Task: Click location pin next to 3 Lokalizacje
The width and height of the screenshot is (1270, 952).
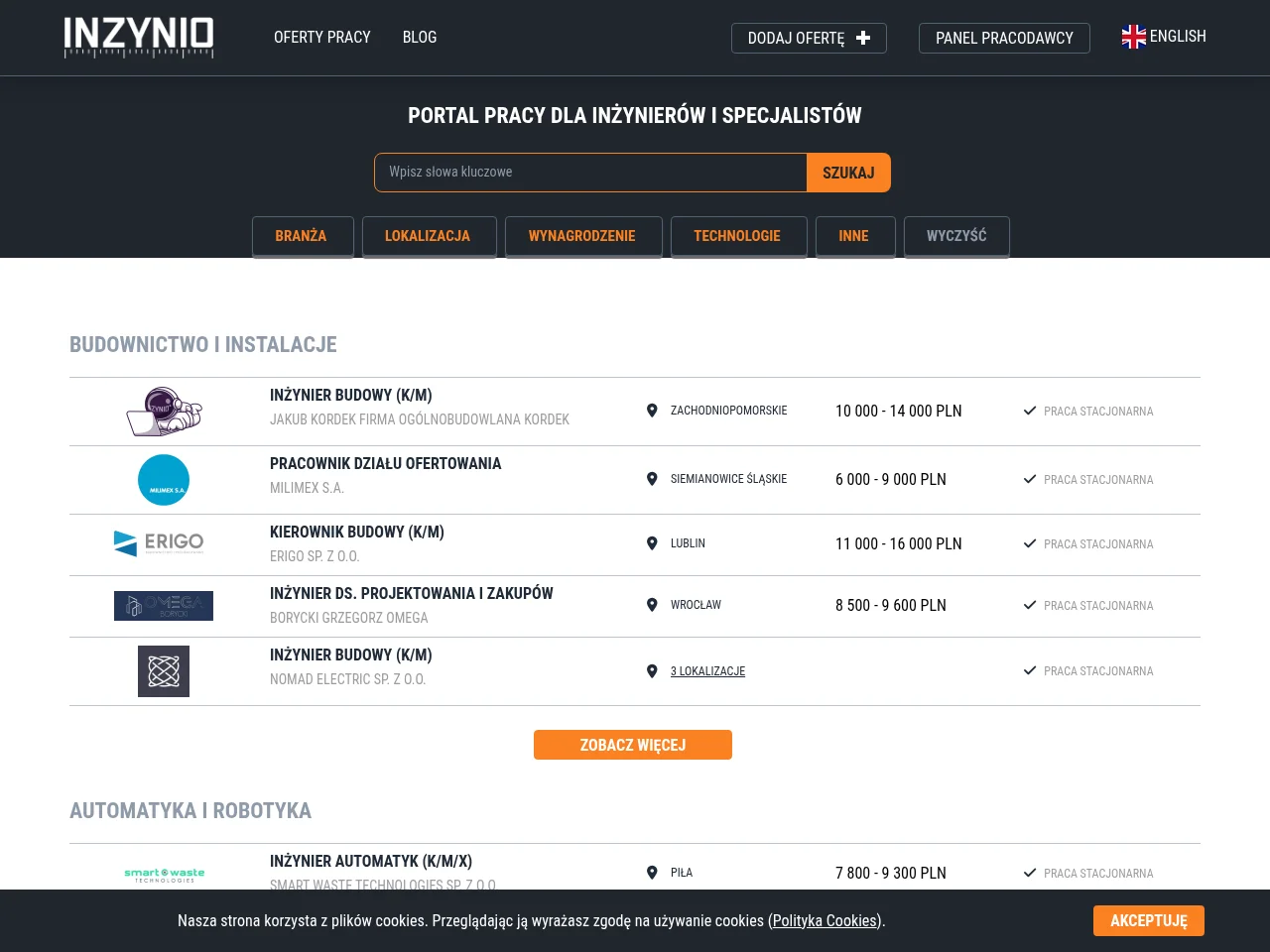Action: [x=652, y=671]
